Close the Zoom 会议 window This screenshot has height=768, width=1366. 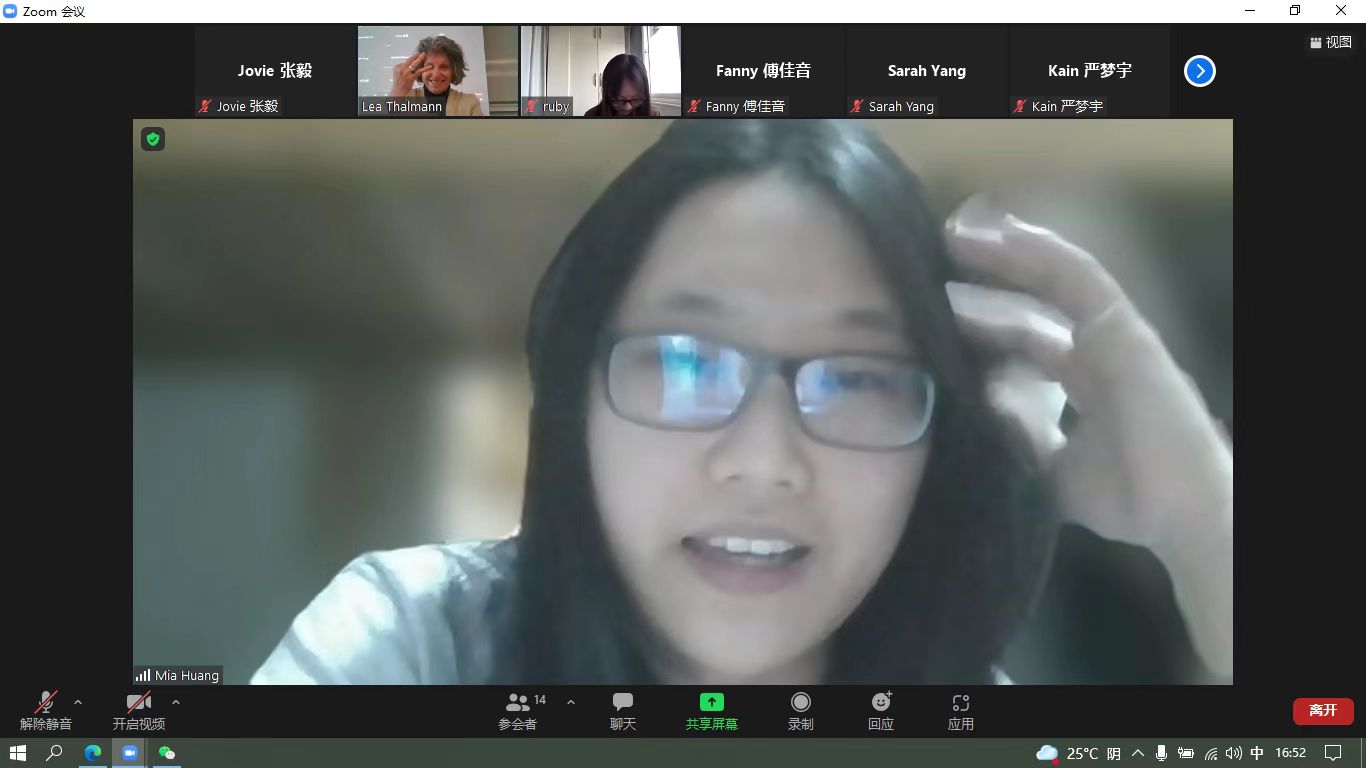pyautogui.click(x=1342, y=11)
